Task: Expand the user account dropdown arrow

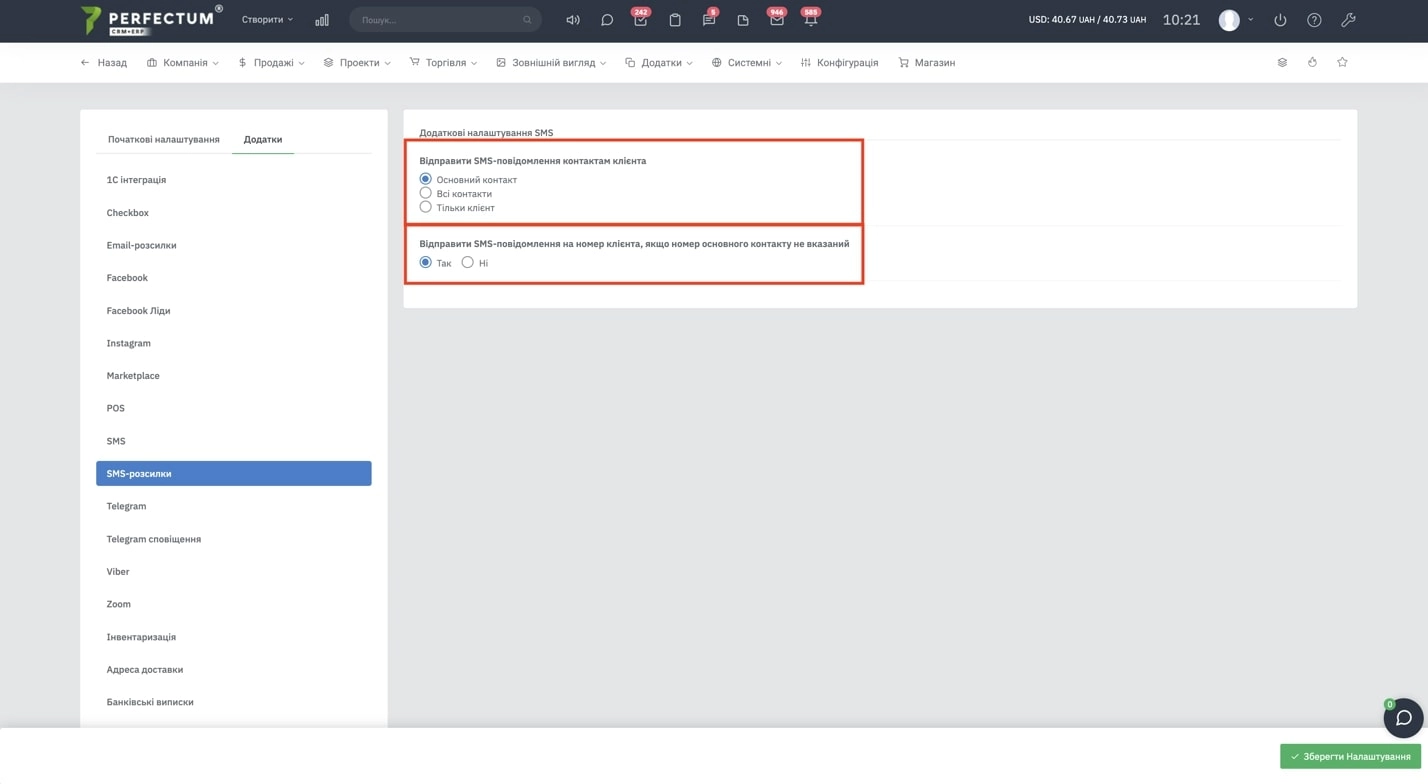Action: pos(1250,19)
